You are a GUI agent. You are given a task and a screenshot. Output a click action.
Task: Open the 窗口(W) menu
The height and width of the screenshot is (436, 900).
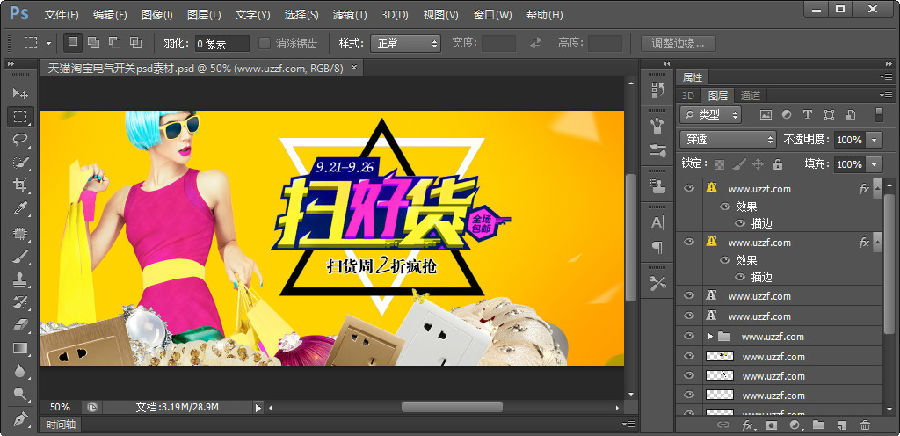493,14
